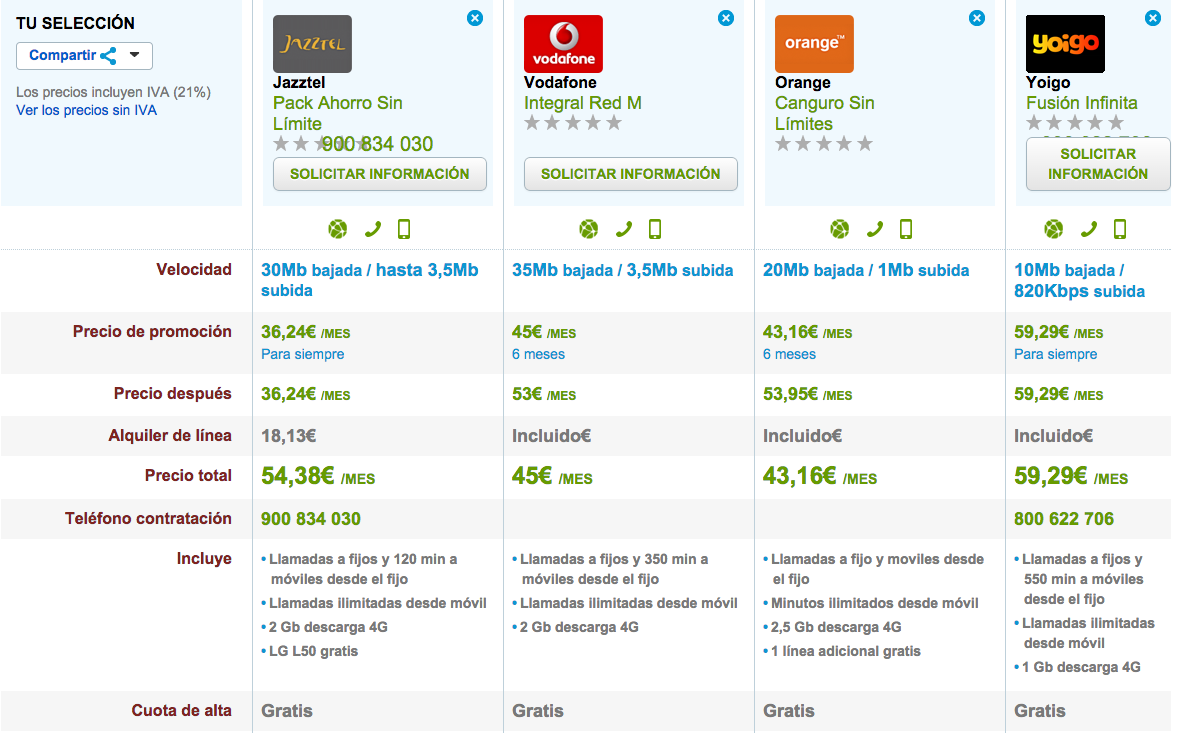
Task: Rate Vodafone Integral Red M stars
Action: (x=573, y=123)
